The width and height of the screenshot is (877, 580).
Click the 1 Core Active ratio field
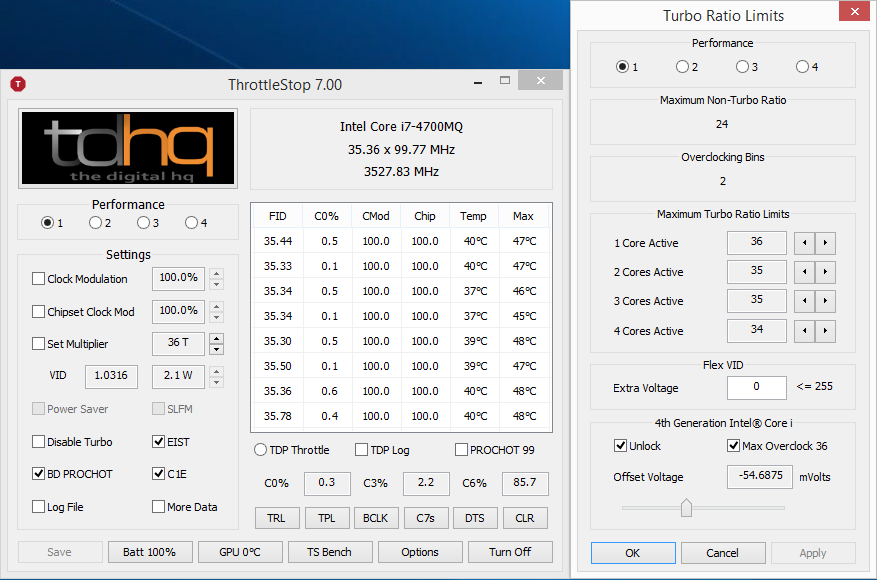(x=756, y=243)
